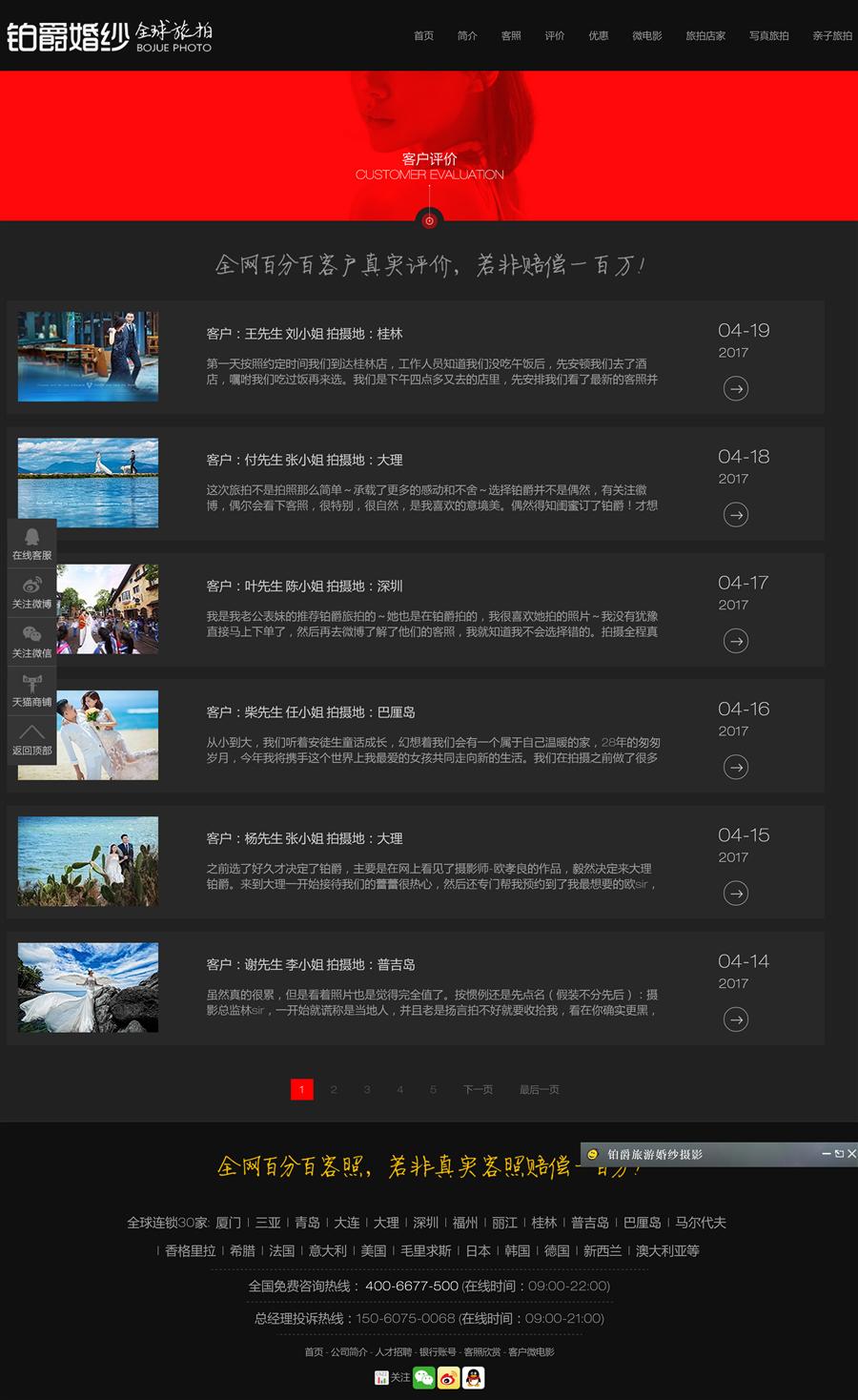This screenshot has width=858, height=1400.
Task: Visit the 天猫商铺 store icon
Action: coord(31,690)
